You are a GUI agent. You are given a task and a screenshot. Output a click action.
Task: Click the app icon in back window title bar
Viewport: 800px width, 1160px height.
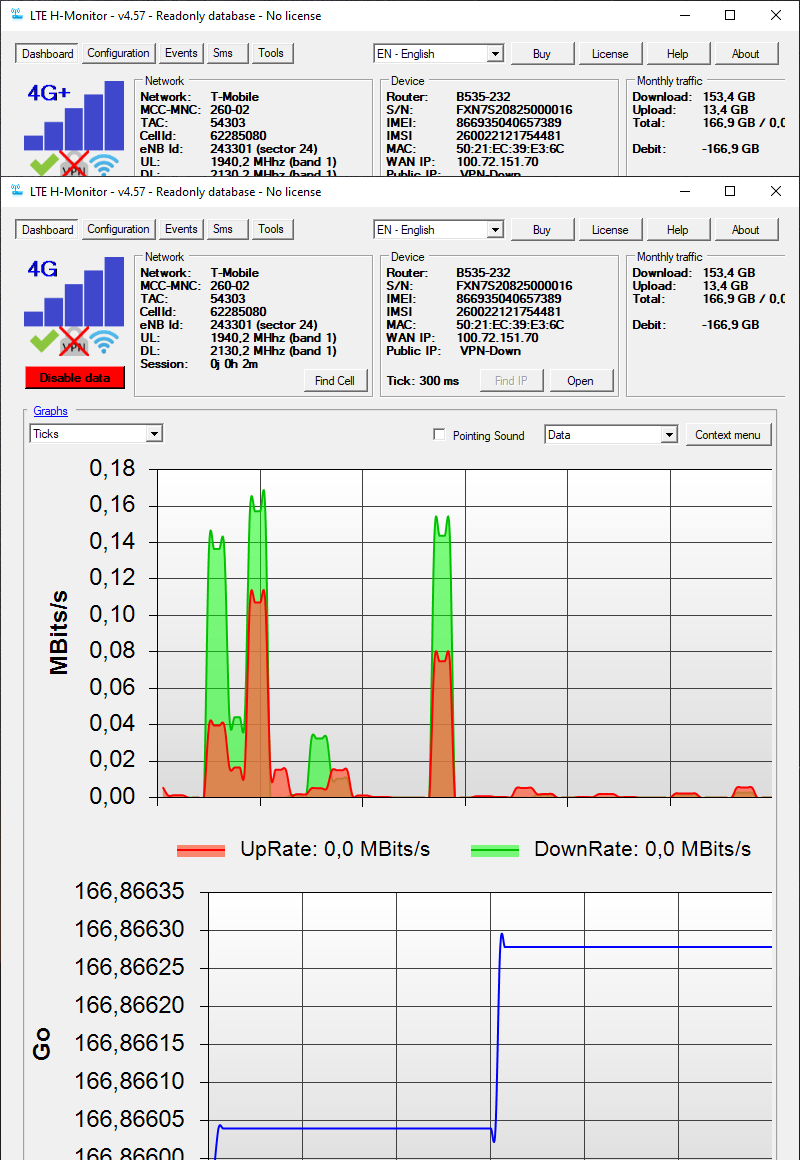[x=16, y=15]
